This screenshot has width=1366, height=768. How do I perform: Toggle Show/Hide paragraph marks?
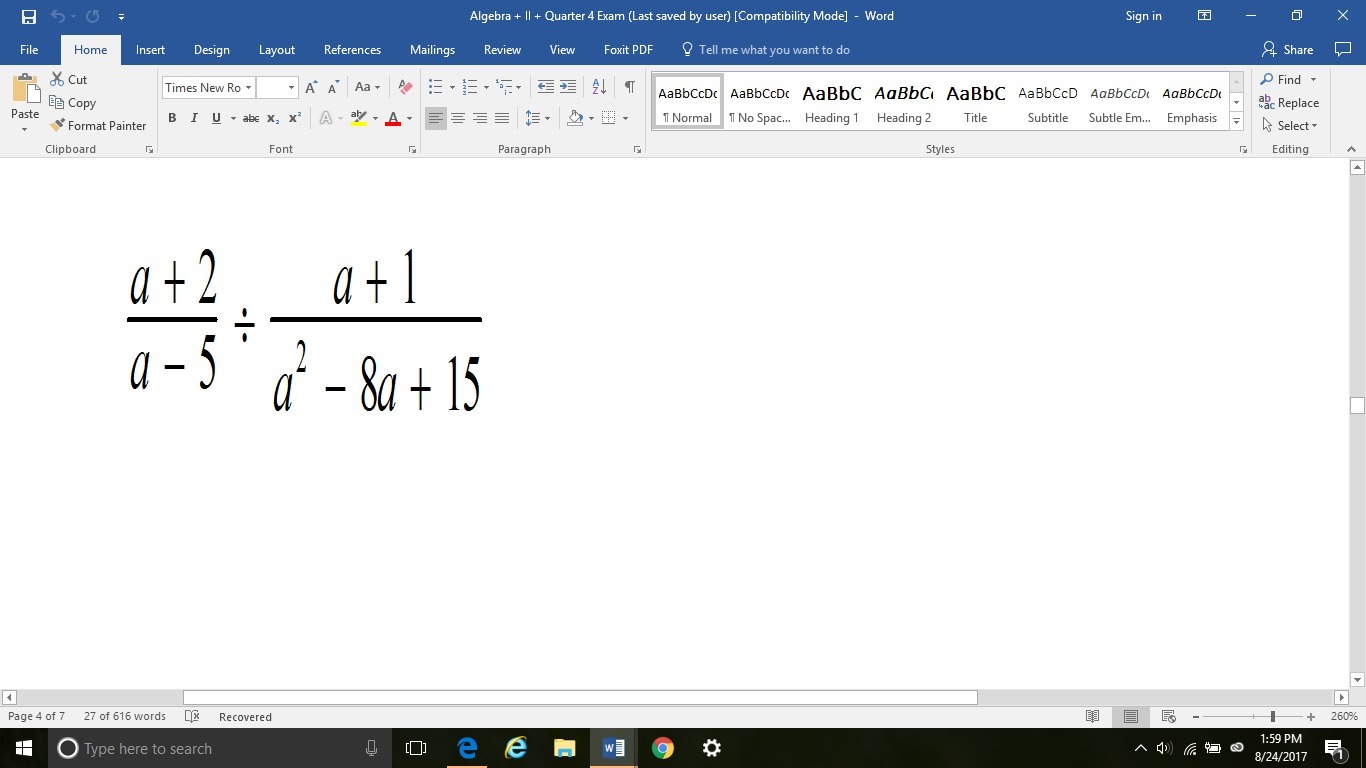click(x=629, y=88)
